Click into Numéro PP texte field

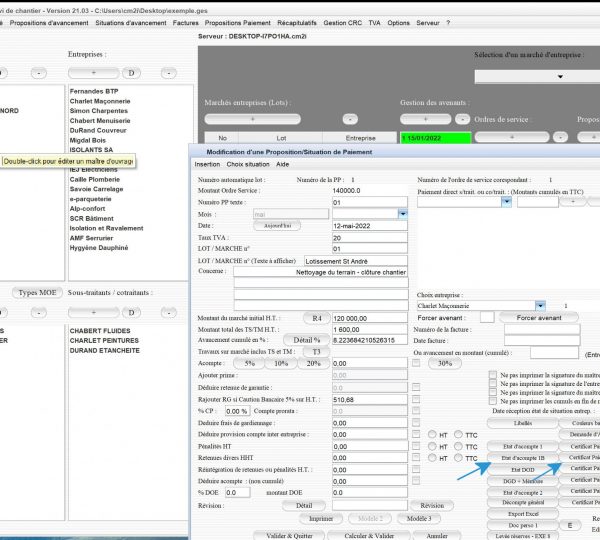(x=370, y=202)
